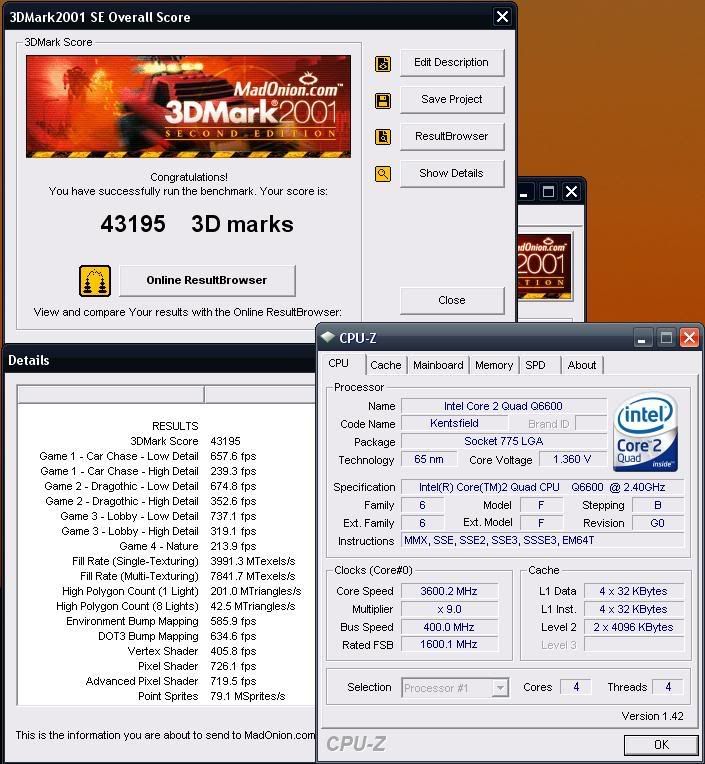Click the yellow Online ResultBrowser tree icon
The image size is (705, 764).
coord(94,281)
